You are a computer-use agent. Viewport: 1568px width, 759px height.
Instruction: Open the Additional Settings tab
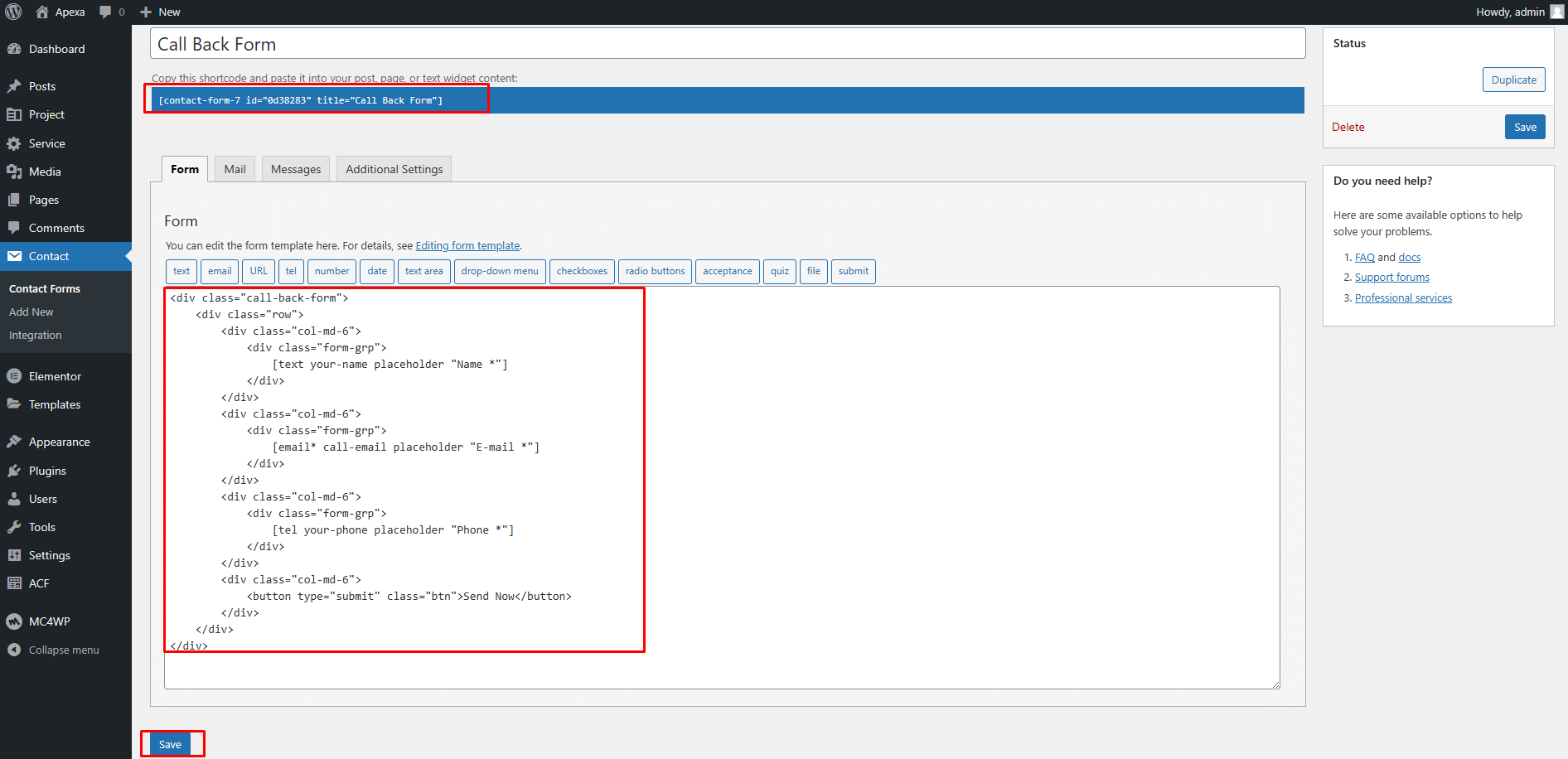click(394, 169)
